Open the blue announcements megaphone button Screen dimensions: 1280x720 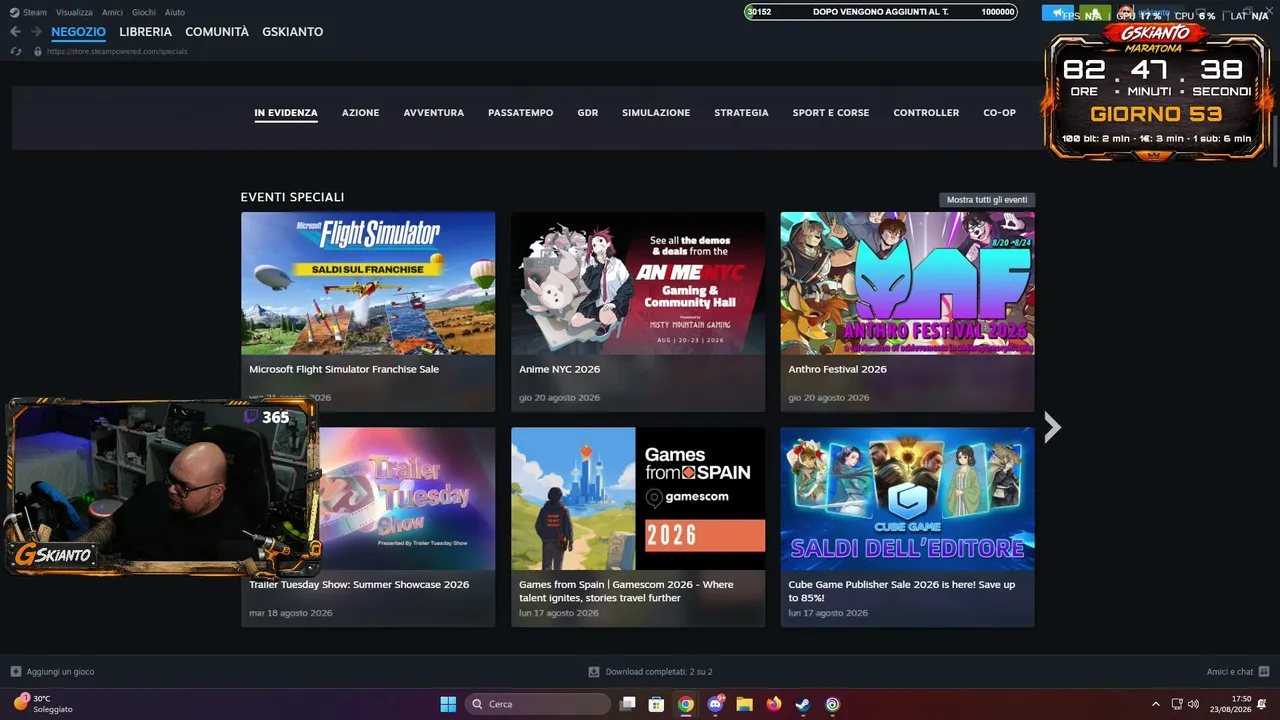[1058, 13]
